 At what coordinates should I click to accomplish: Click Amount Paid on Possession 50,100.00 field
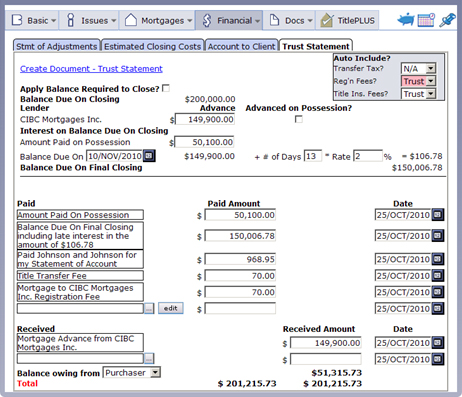coord(204,142)
